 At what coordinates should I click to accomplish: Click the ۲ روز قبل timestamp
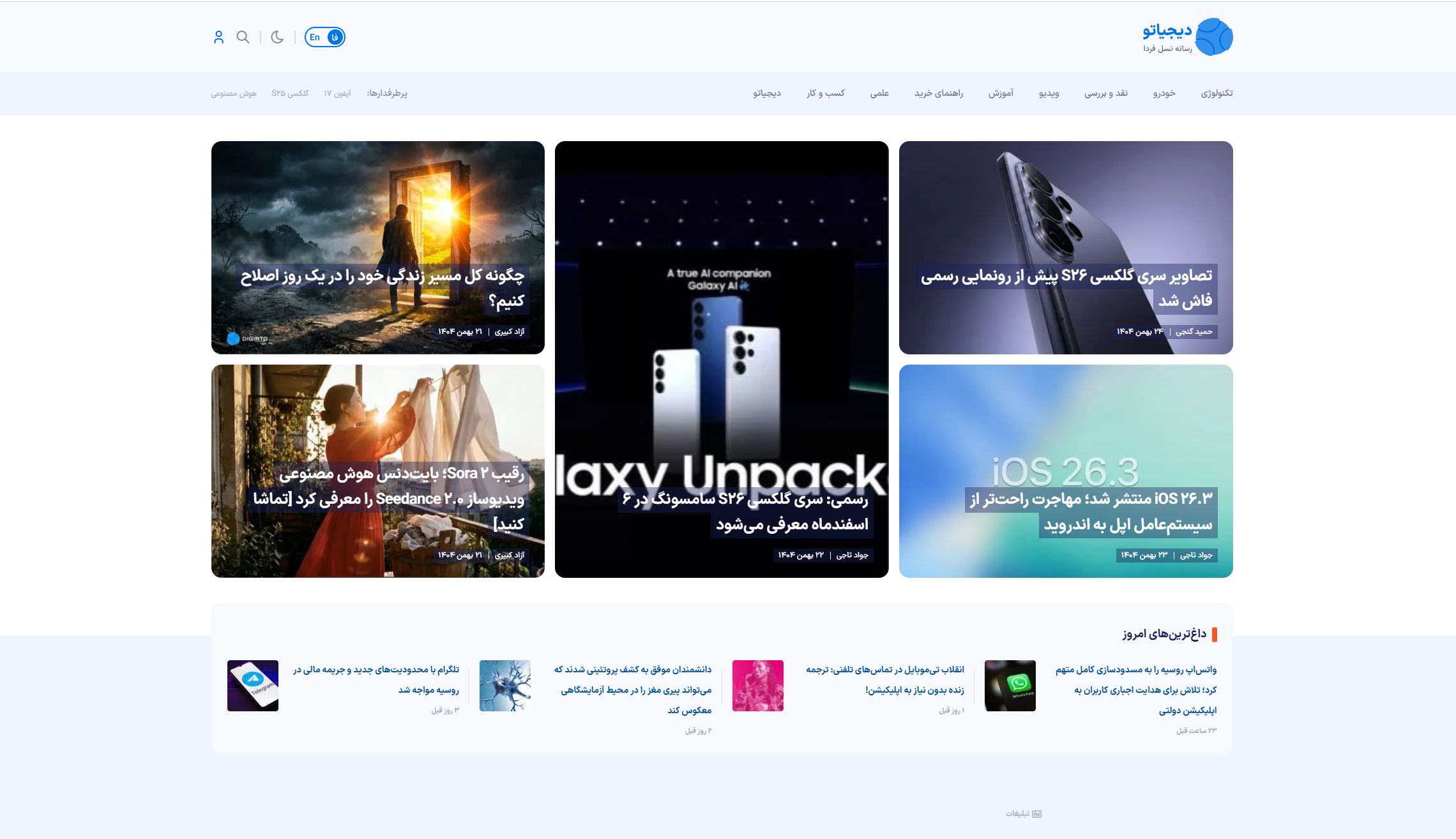(698, 730)
